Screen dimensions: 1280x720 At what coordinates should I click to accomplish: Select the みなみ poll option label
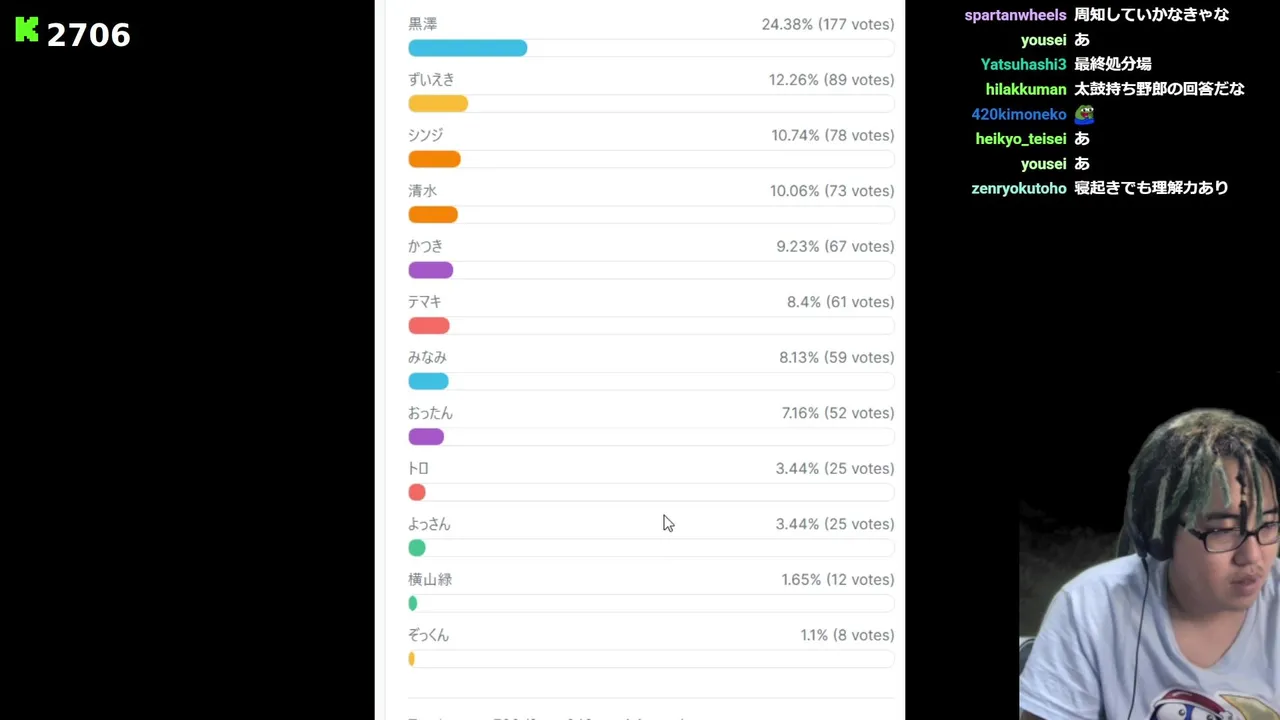point(427,357)
